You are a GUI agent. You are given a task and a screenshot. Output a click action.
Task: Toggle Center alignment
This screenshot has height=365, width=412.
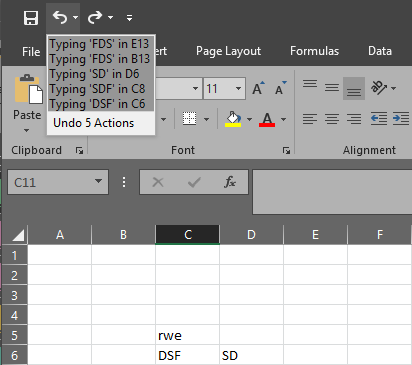pos(332,119)
